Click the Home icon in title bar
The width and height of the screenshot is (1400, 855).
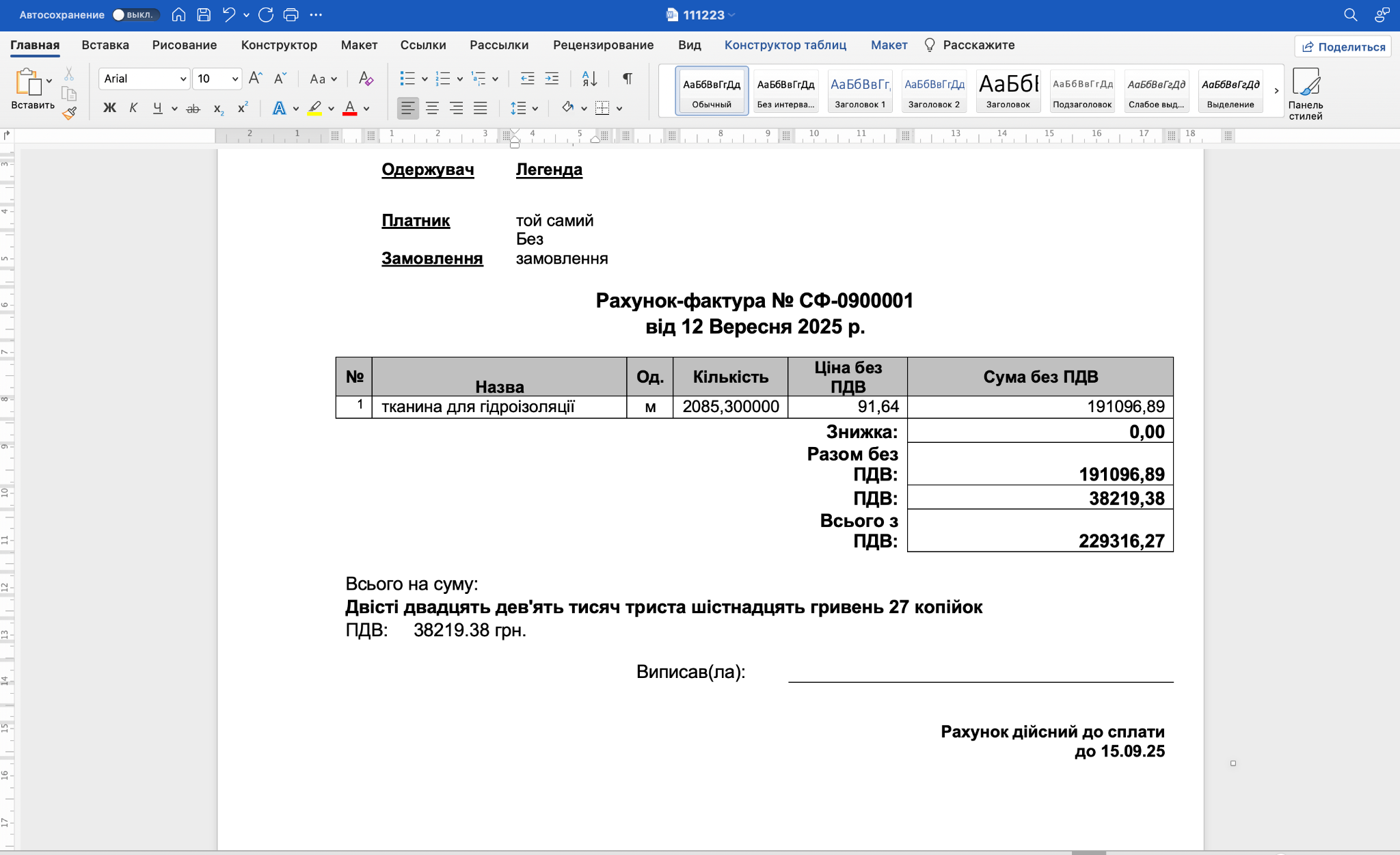pos(178,14)
